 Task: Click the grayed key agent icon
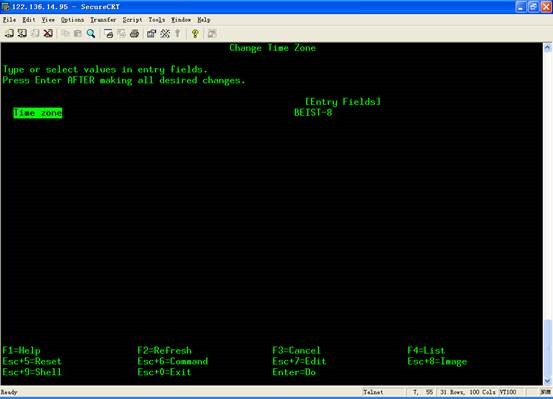178,34
